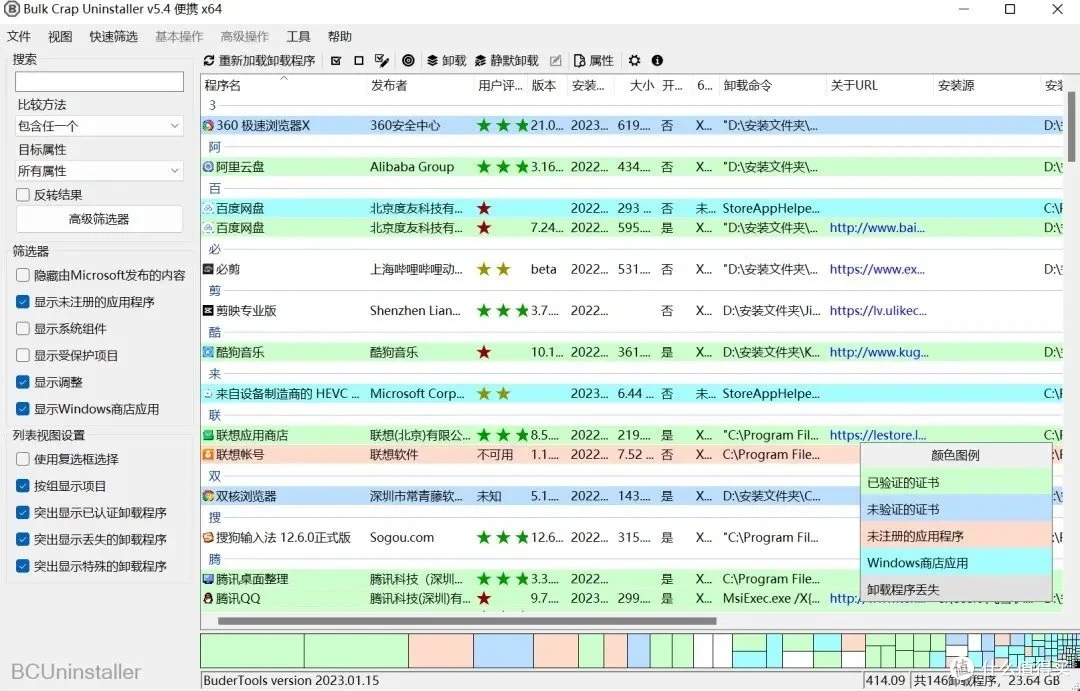
Task: Open settings via gear toolbar icon
Action: [634, 61]
